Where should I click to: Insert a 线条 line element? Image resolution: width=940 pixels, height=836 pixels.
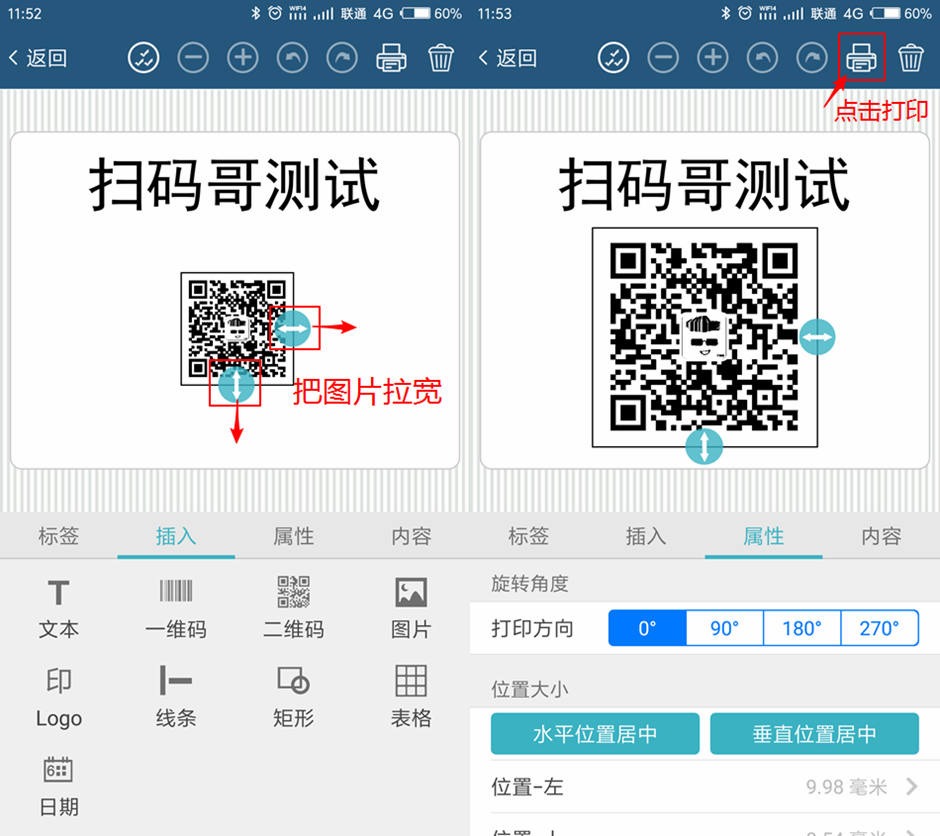[x=176, y=697]
